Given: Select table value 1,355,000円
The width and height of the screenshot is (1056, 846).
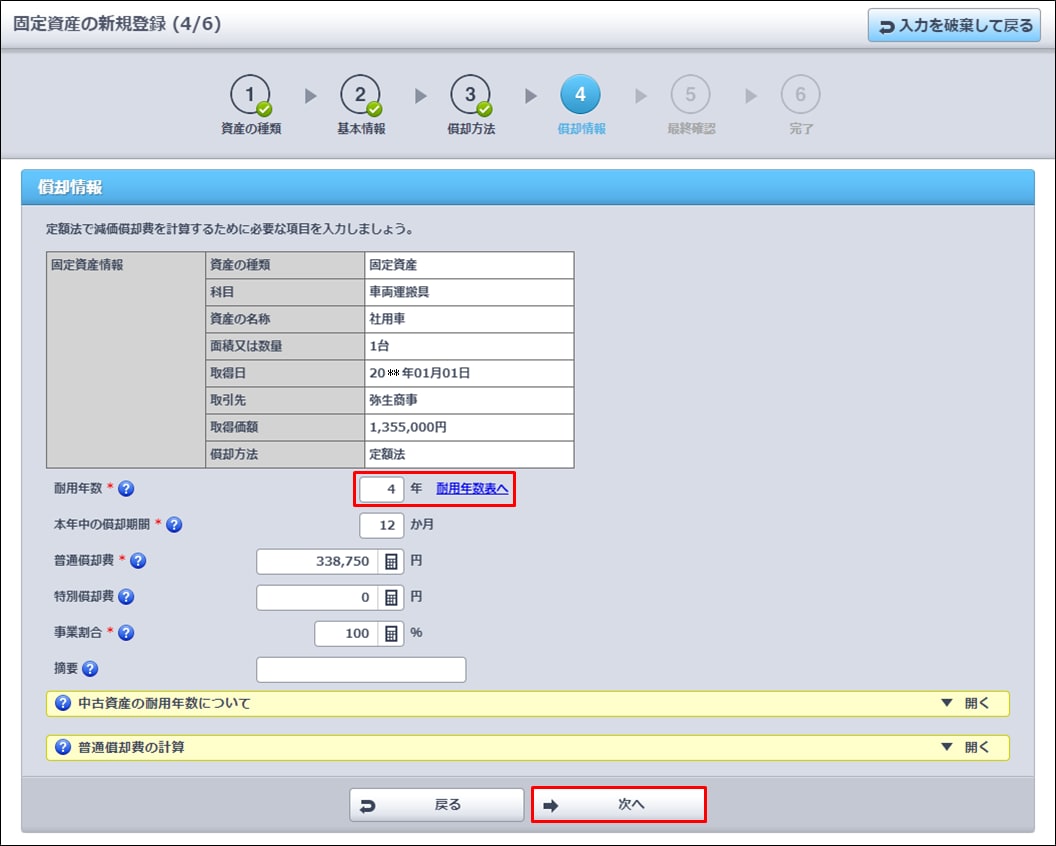Looking at the screenshot, I should [408, 427].
